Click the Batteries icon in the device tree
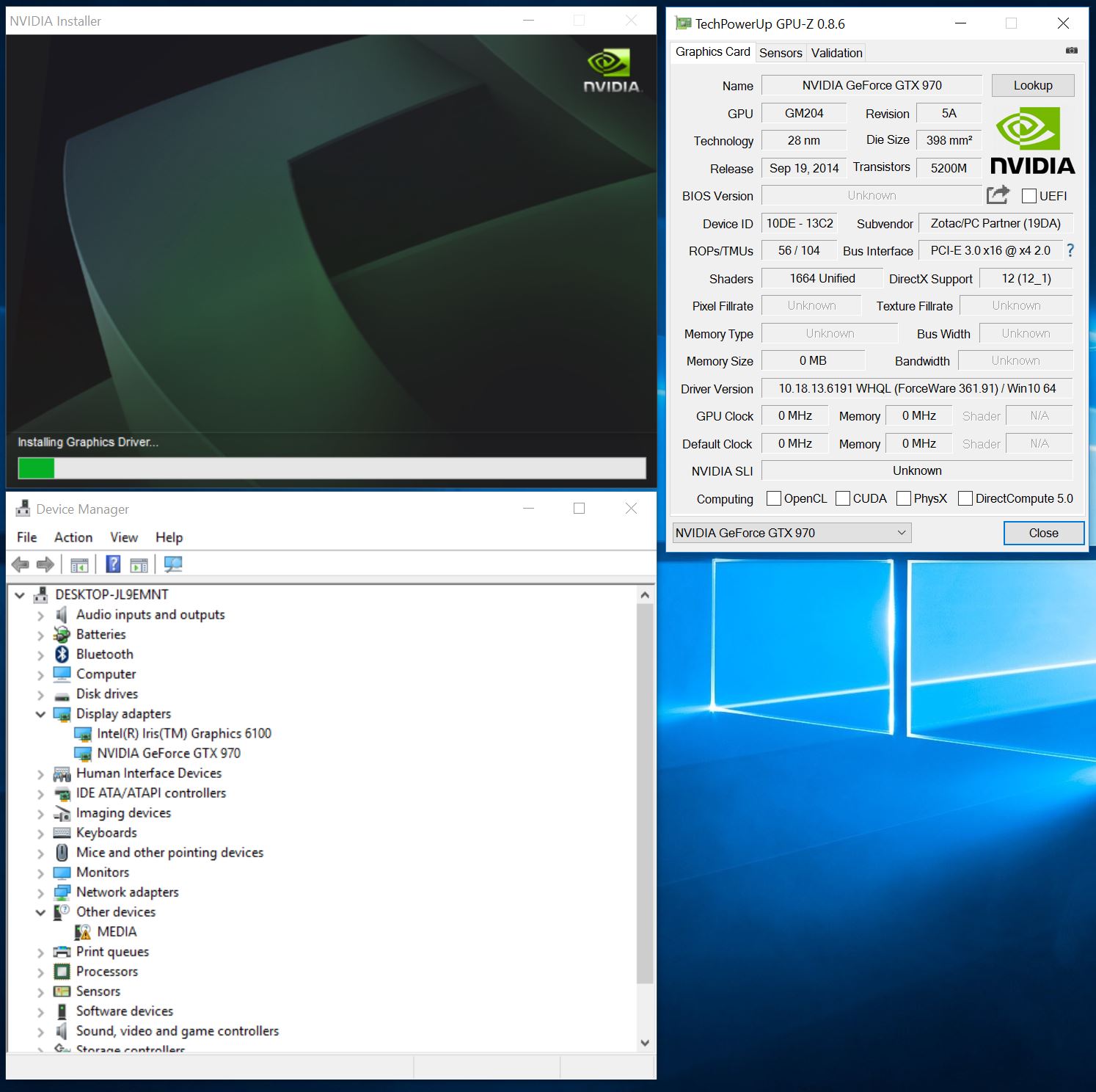This screenshot has height=1092, width=1096. pyautogui.click(x=62, y=634)
